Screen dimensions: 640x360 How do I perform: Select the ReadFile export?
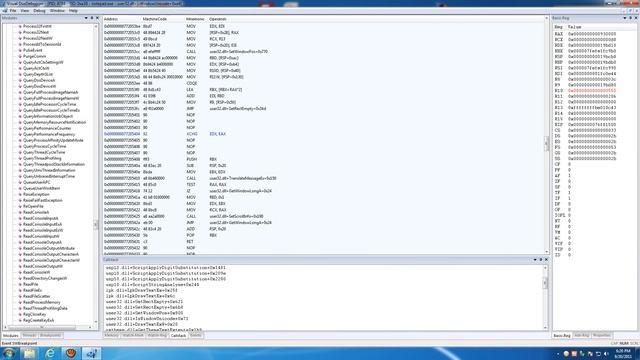[31, 284]
